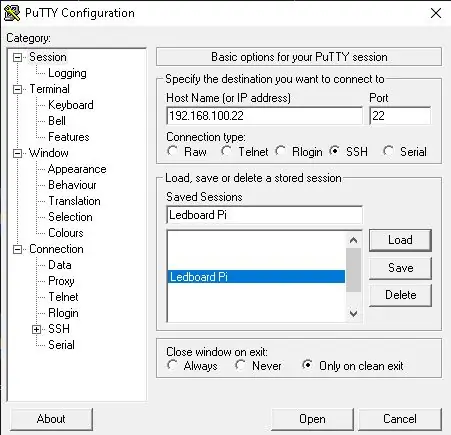451x435 pixels.
Task: Click the session list scroll down arrow
Action: click(x=353, y=314)
